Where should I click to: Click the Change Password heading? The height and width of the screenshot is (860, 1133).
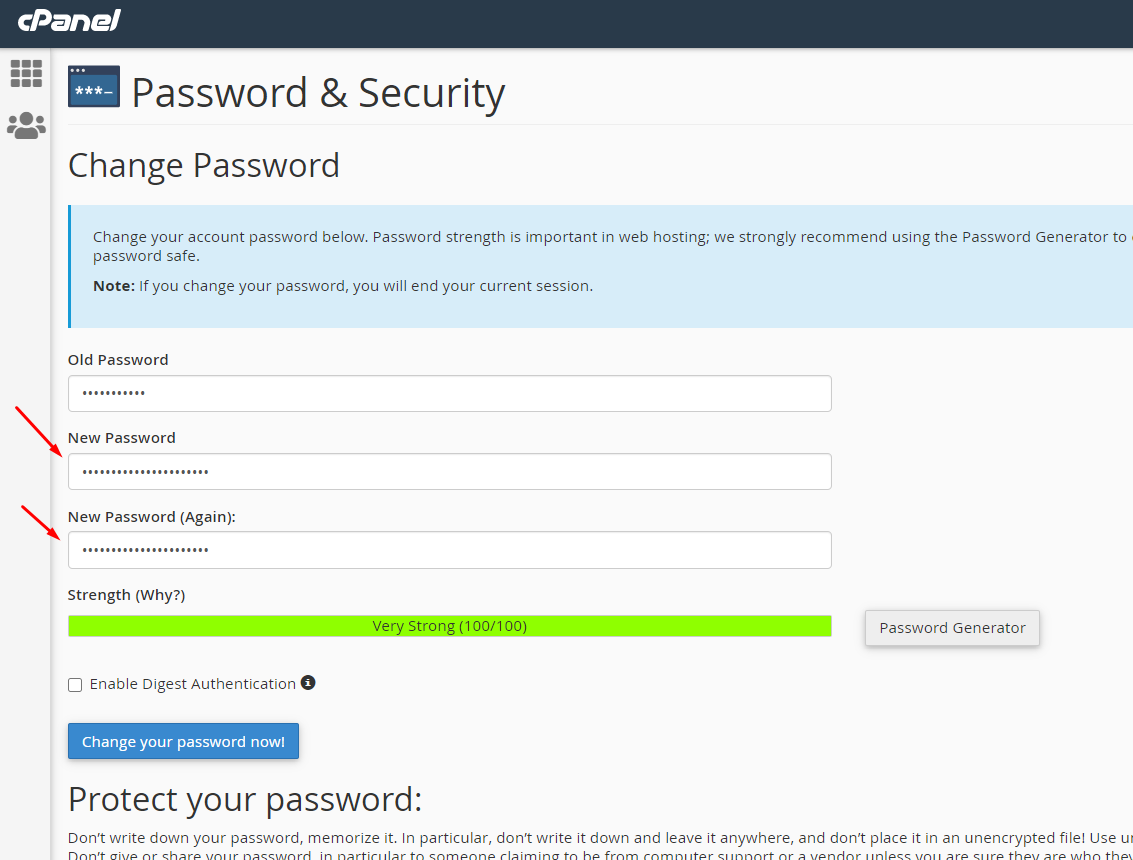[x=204, y=165]
